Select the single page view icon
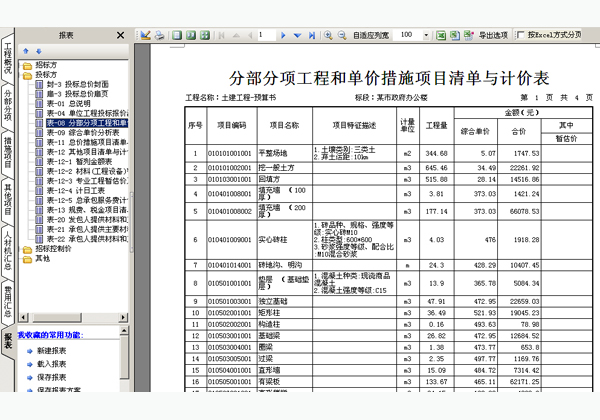Image resolution: width=600 pixels, height=420 pixels. [177, 35]
